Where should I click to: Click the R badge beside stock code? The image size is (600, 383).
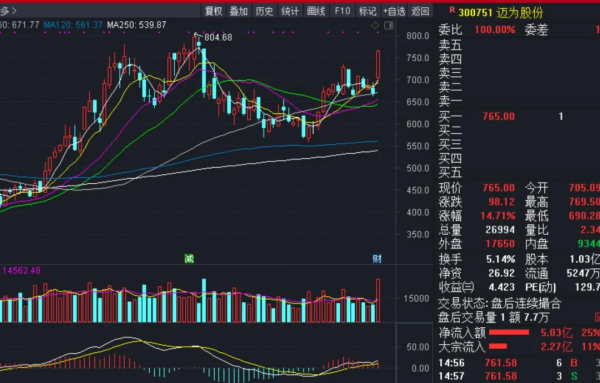point(452,10)
